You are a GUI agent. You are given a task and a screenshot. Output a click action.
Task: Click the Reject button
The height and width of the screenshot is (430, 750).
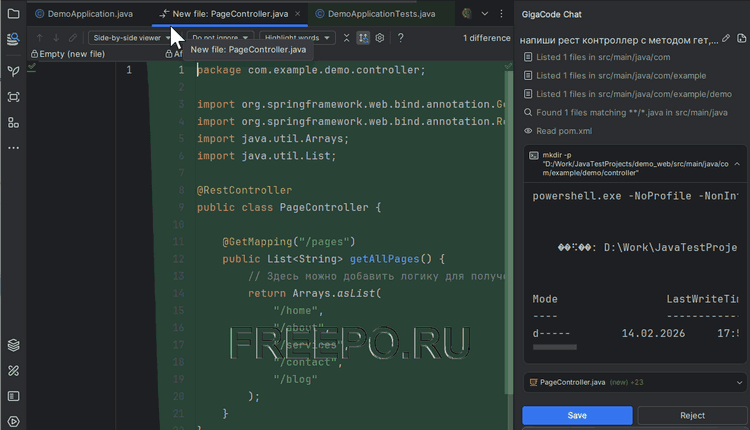[x=691, y=415]
